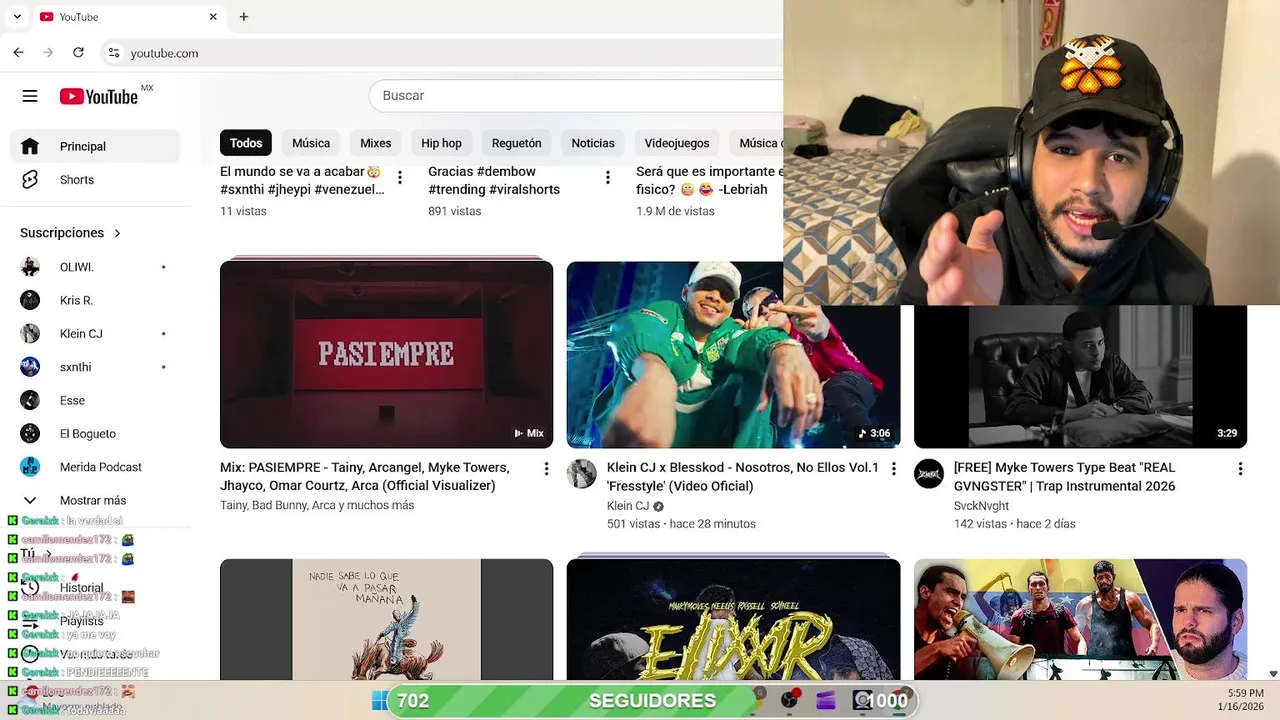Open the YouTube hamburger guide menu
This screenshot has width=1280, height=720.
pyautogui.click(x=30, y=96)
